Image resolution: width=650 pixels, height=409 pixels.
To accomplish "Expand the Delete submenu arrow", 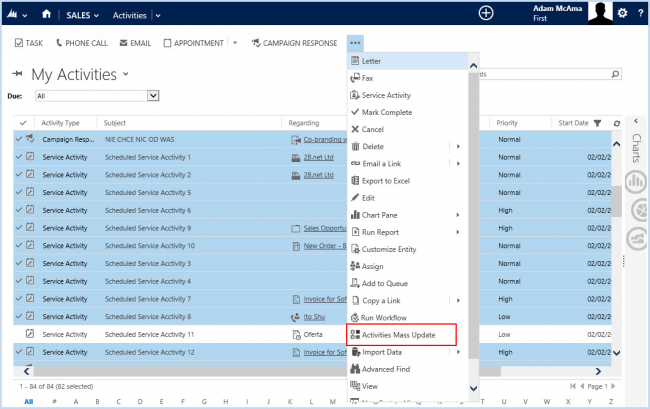I will point(458,146).
